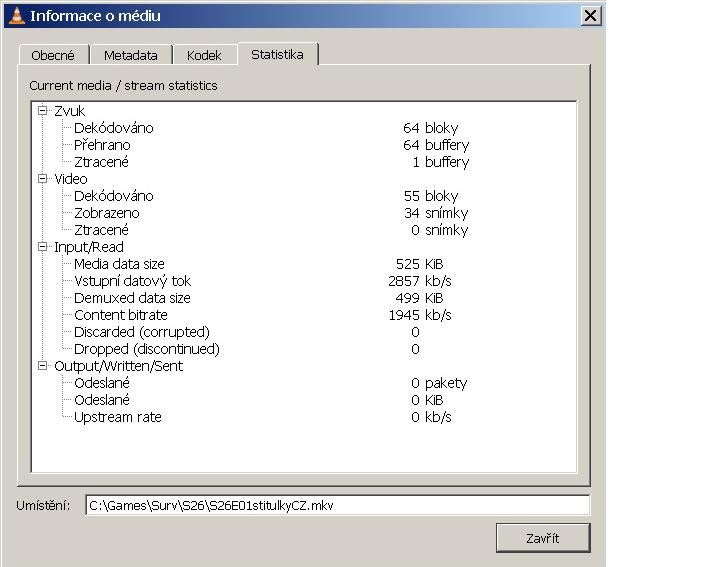Switch to the Obecné tab
Image resolution: width=721 pixels, height=567 pixels.
coord(53,56)
